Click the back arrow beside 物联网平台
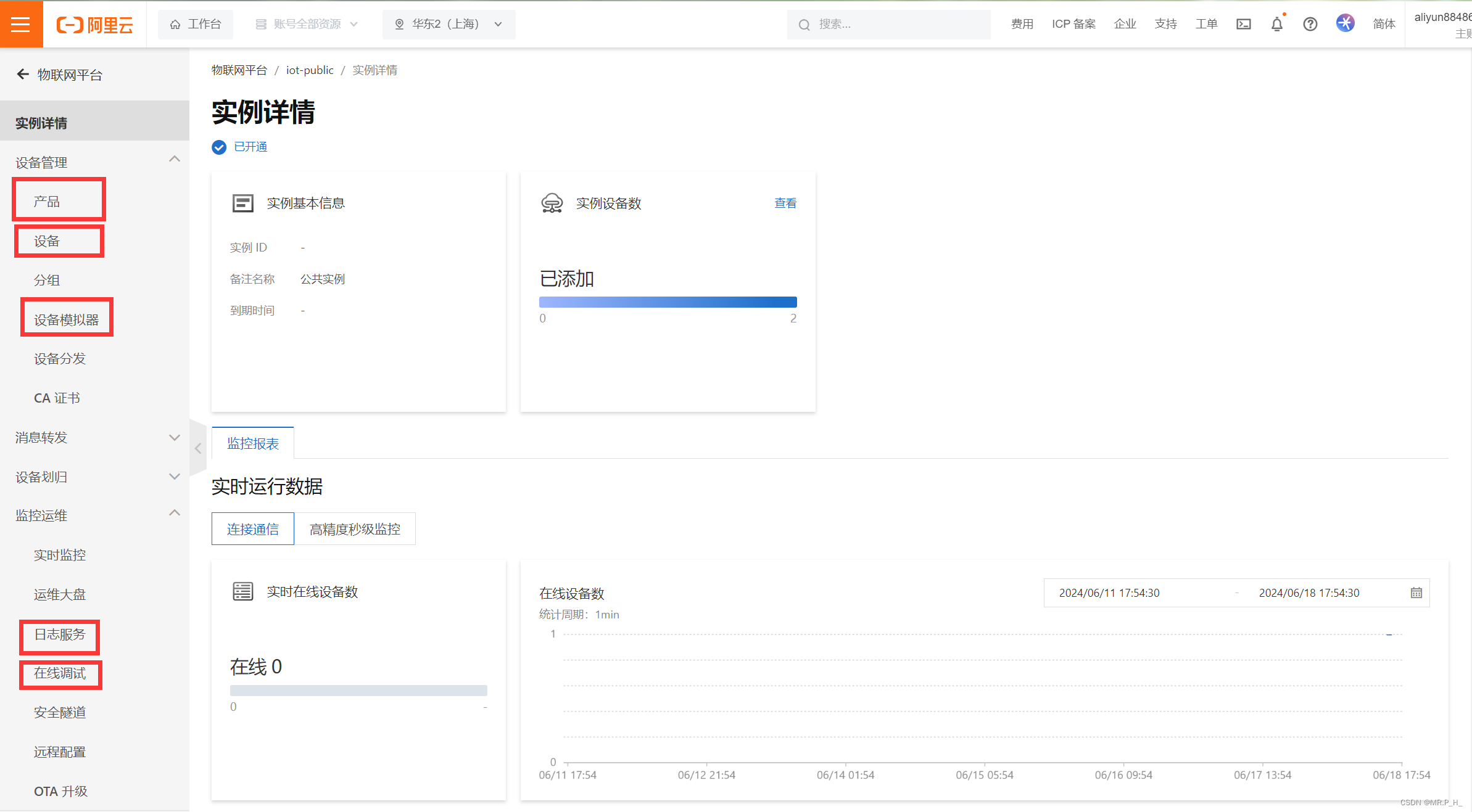Image resolution: width=1472 pixels, height=812 pixels. coord(23,75)
